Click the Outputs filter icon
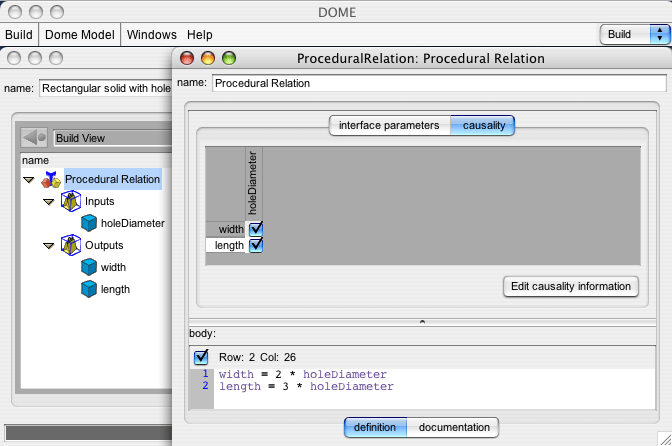Image resolution: width=672 pixels, height=446 pixels. 71,245
